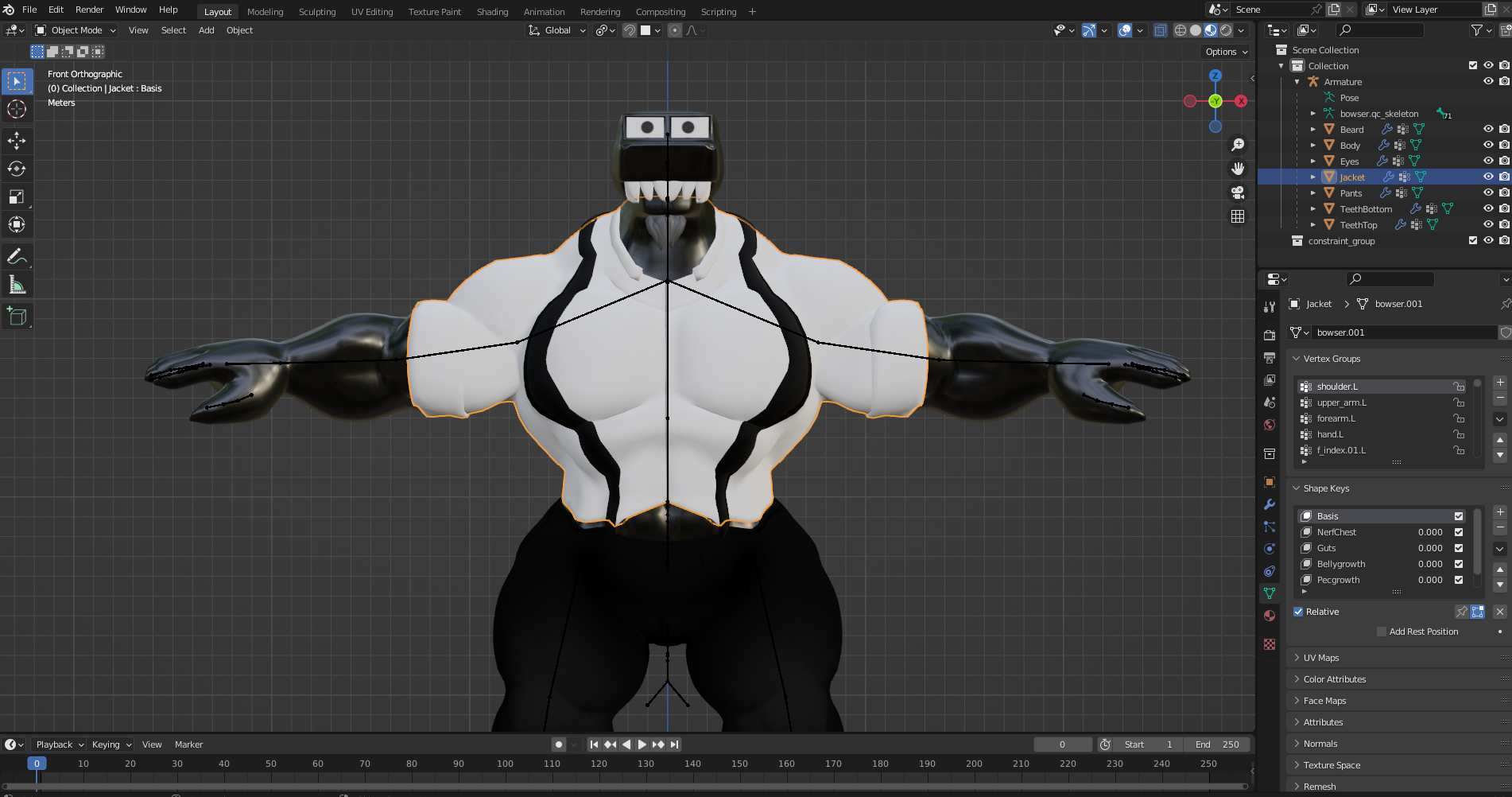Select the Measure tool
The height and width of the screenshot is (797, 1512).
17,285
